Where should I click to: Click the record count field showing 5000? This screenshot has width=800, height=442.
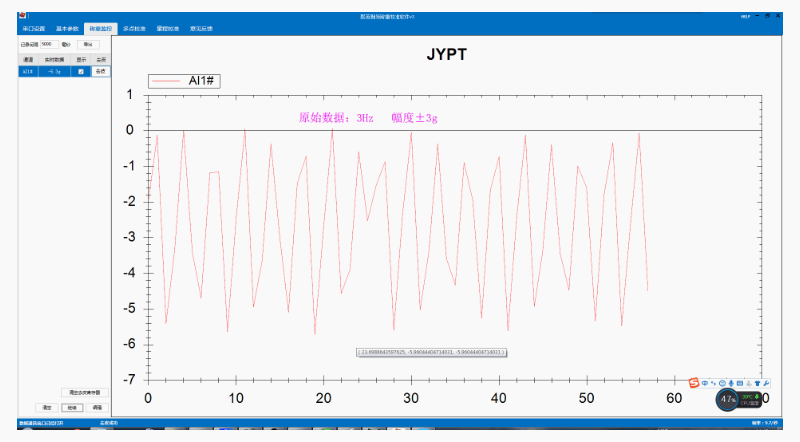click(48, 44)
